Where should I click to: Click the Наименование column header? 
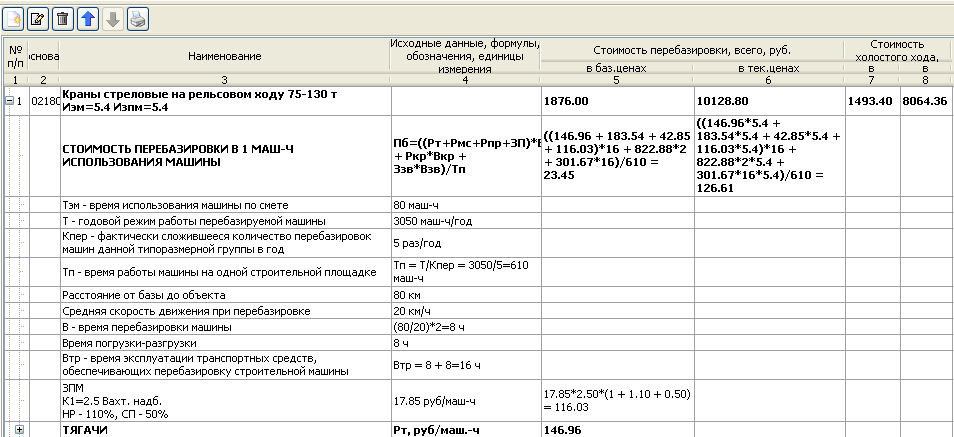point(225,56)
